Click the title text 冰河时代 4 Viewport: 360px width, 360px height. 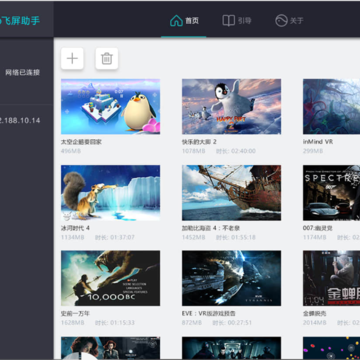point(75,228)
